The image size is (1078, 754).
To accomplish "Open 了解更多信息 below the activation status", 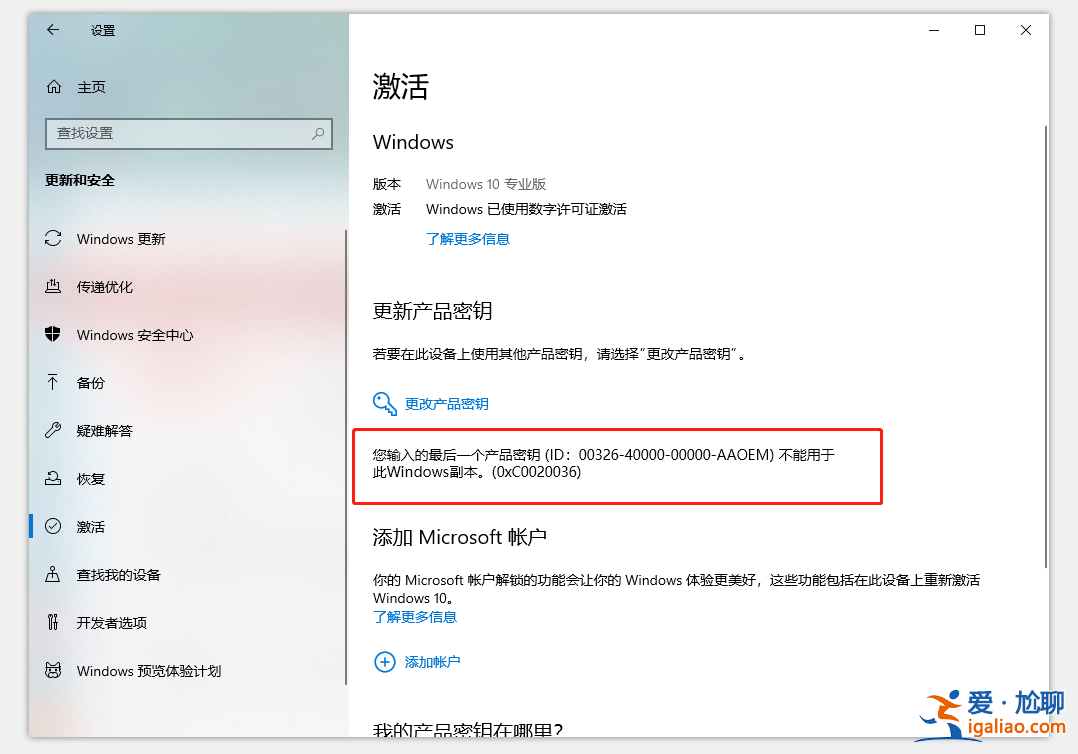I will (x=468, y=238).
